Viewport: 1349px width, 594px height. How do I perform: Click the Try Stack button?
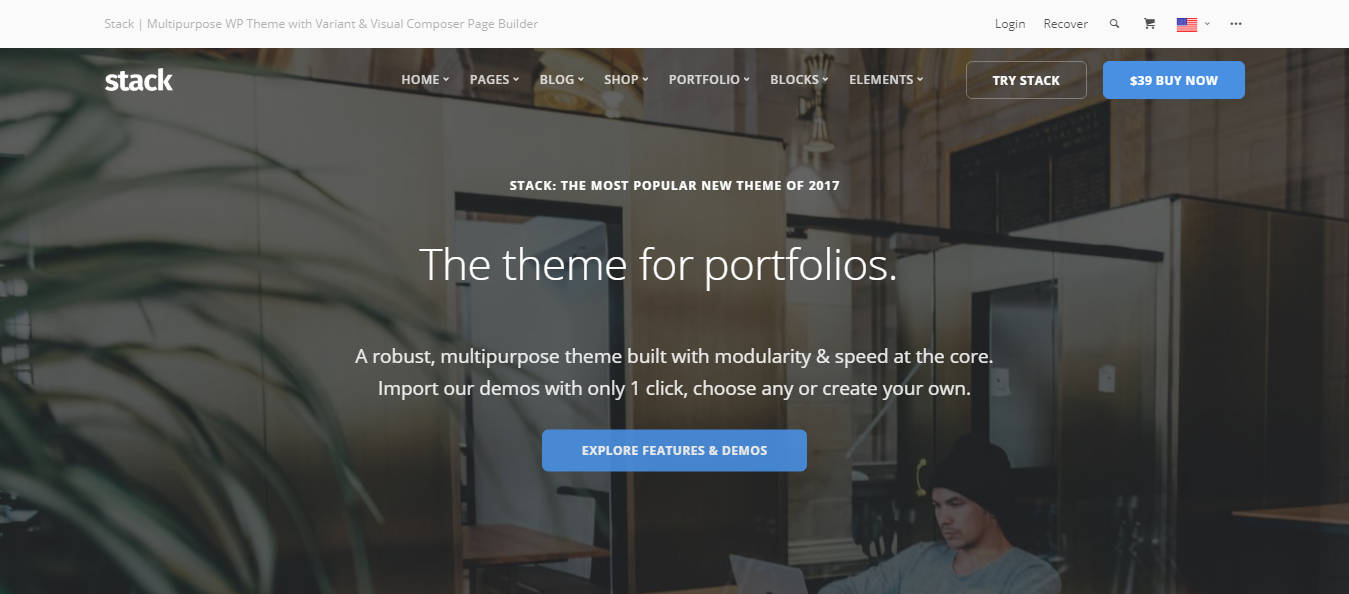(1026, 80)
